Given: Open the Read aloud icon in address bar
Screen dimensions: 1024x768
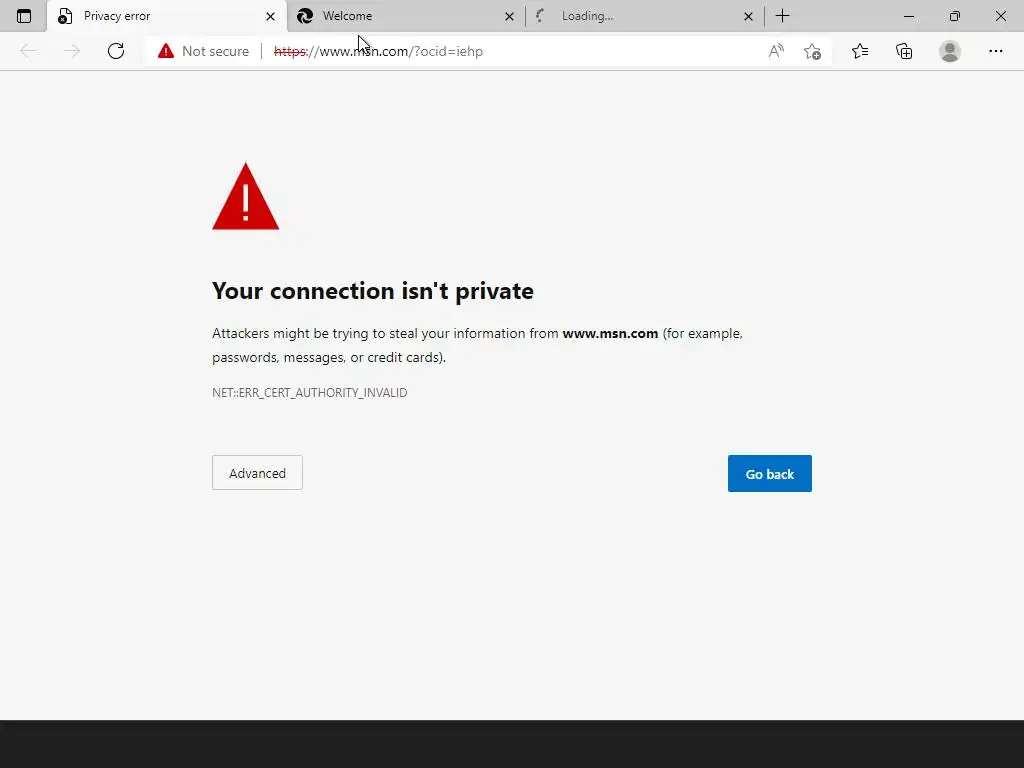Looking at the screenshot, I should point(776,51).
